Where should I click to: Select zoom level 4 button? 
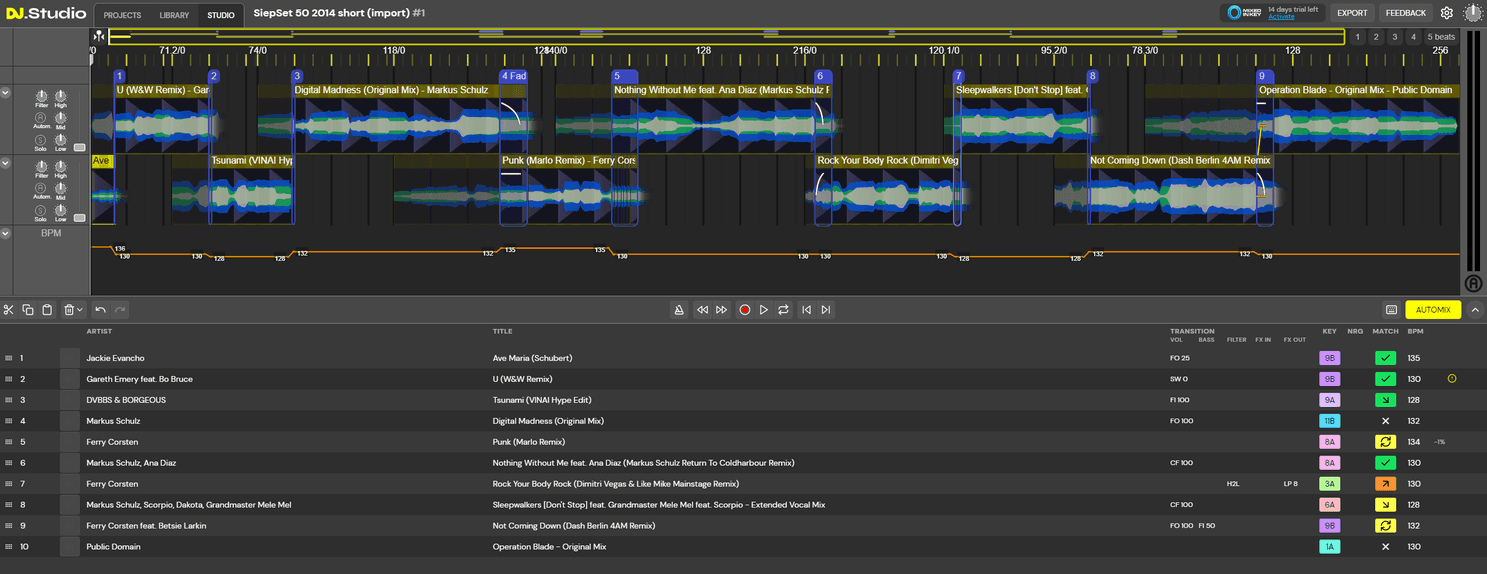pos(1413,37)
